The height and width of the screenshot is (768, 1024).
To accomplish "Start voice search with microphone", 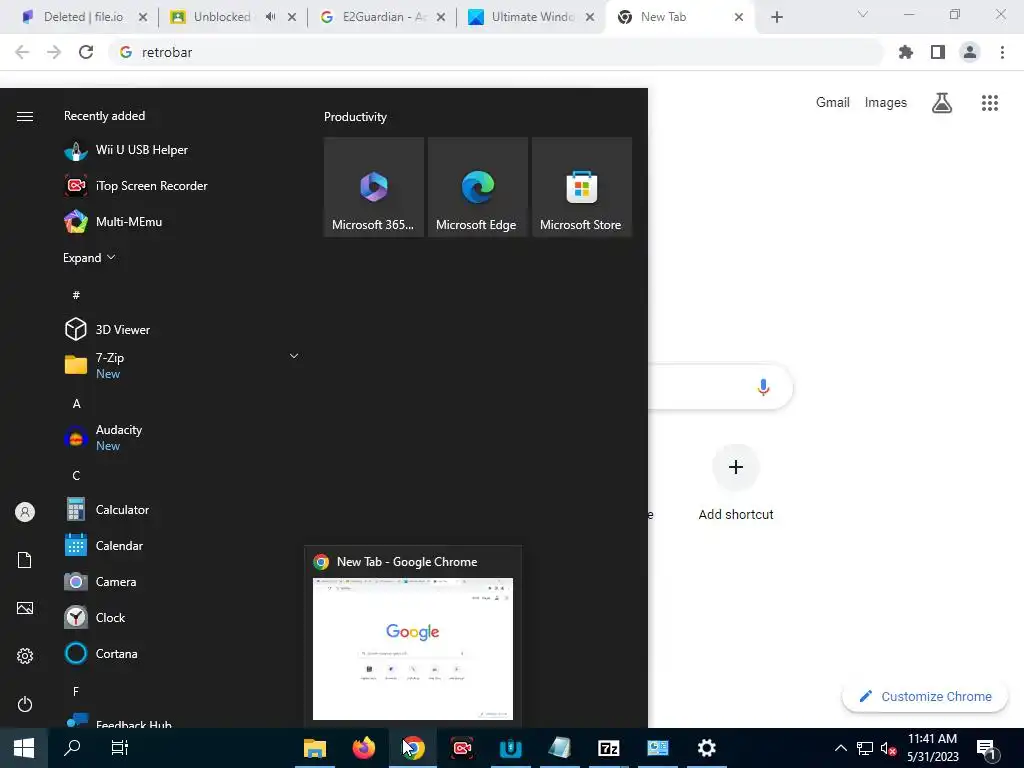I will [763, 387].
